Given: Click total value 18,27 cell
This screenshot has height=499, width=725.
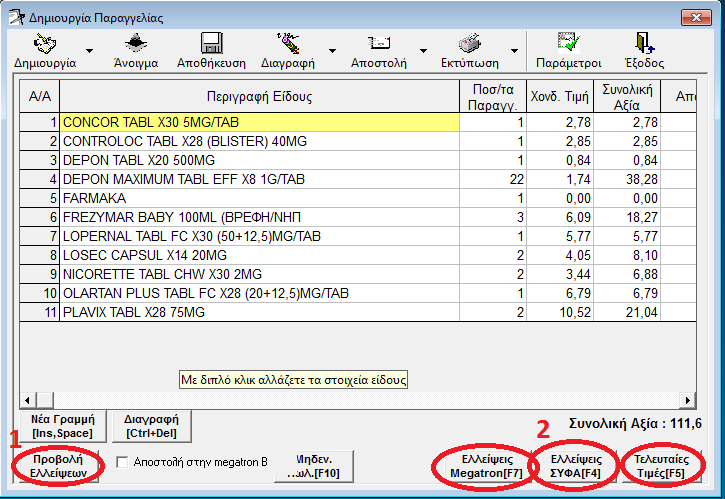Looking at the screenshot, I should click(627, 217).
